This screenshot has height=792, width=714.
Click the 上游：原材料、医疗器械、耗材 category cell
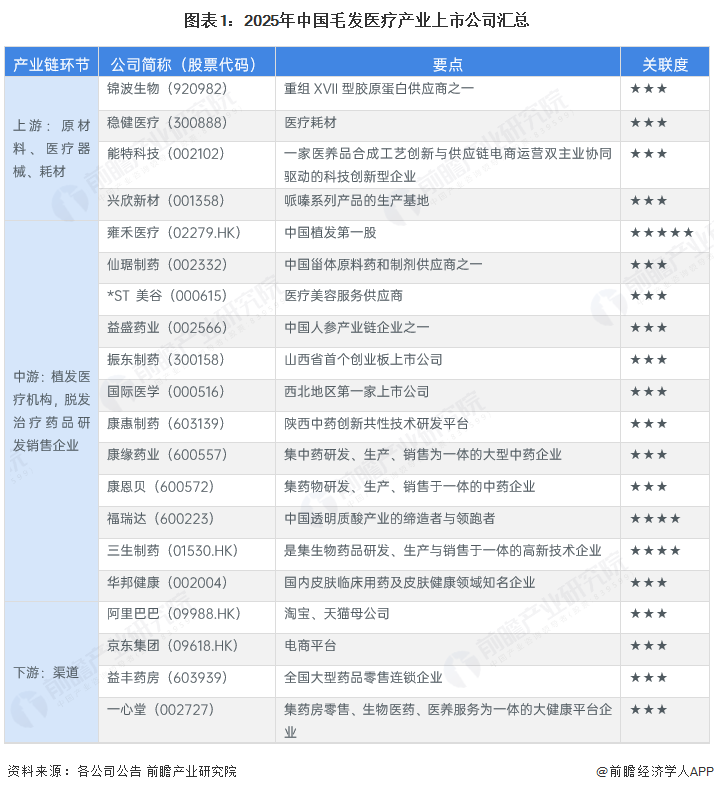[52, 148]
